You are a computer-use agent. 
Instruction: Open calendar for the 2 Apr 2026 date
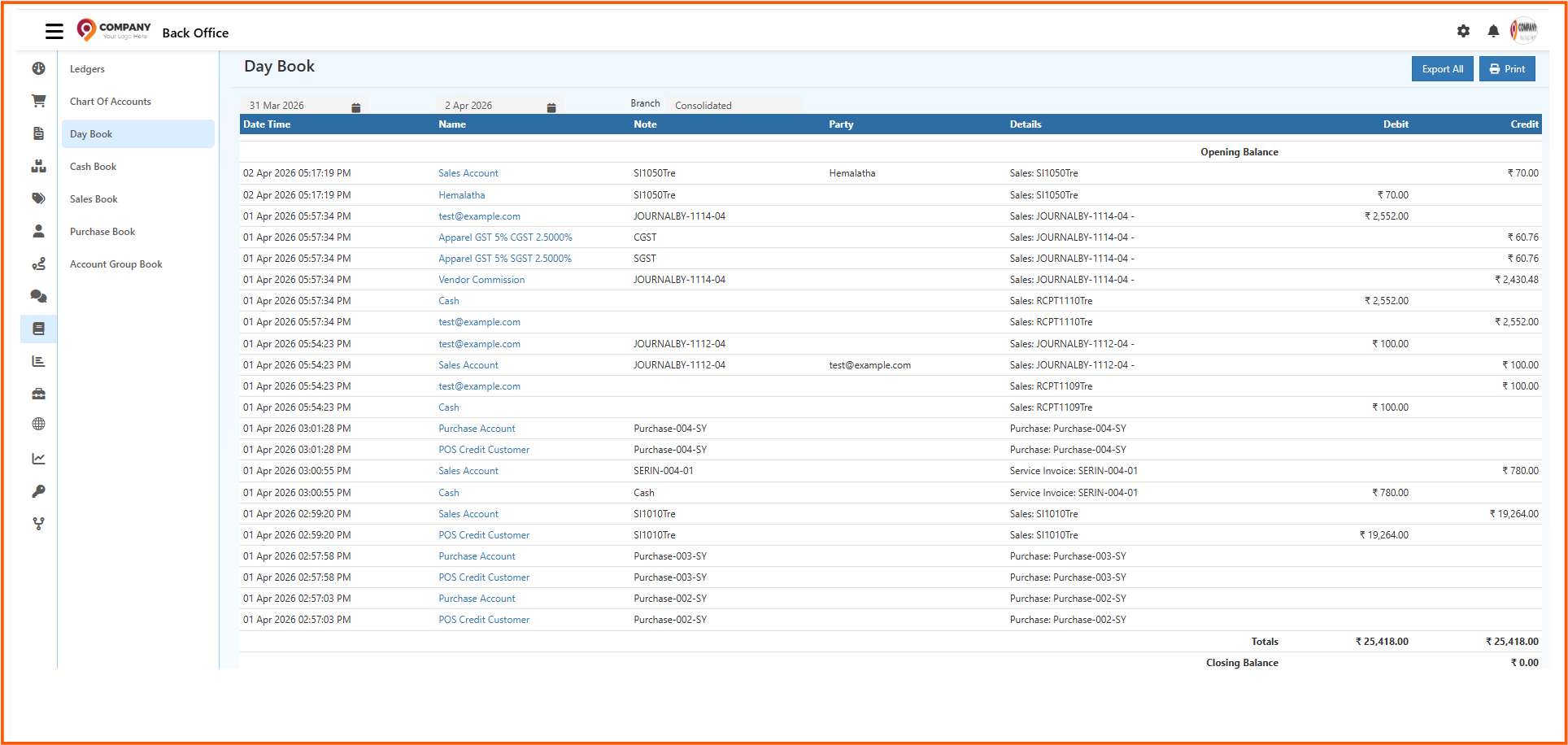point(551,107)
